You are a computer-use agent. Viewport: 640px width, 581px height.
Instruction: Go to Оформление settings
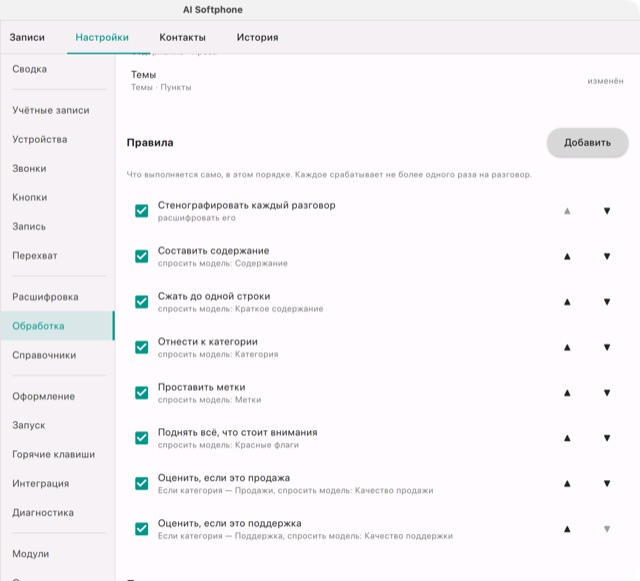click(57, 396)
